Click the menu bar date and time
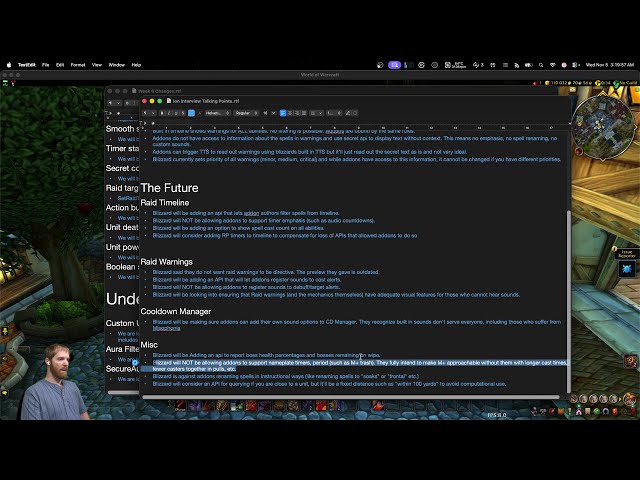This screenshot has width=640, height=480. 610,65
